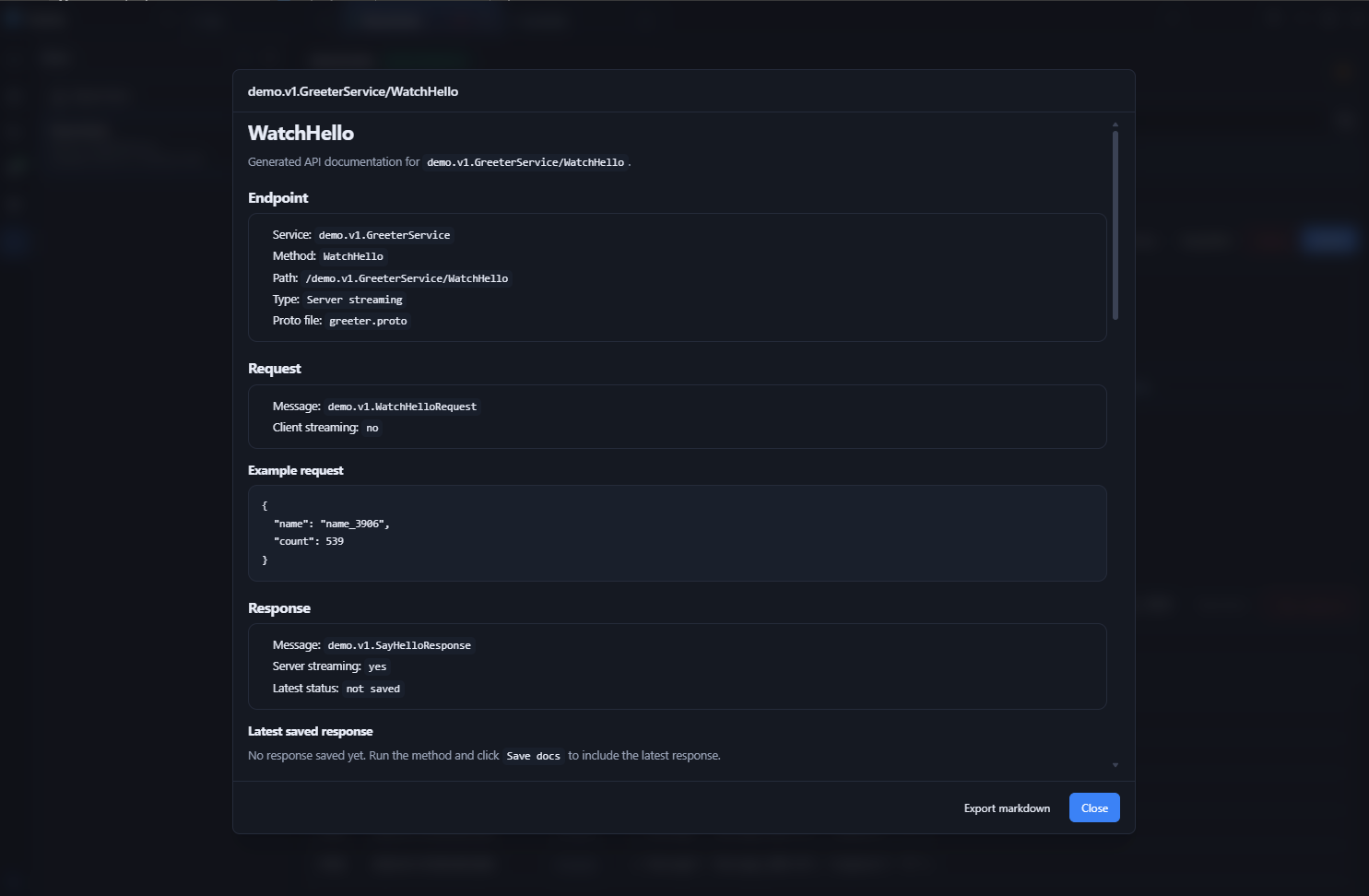Click the Type value Server streaming
This screenshot has height=896, width=1369.
tap(354, 300)
